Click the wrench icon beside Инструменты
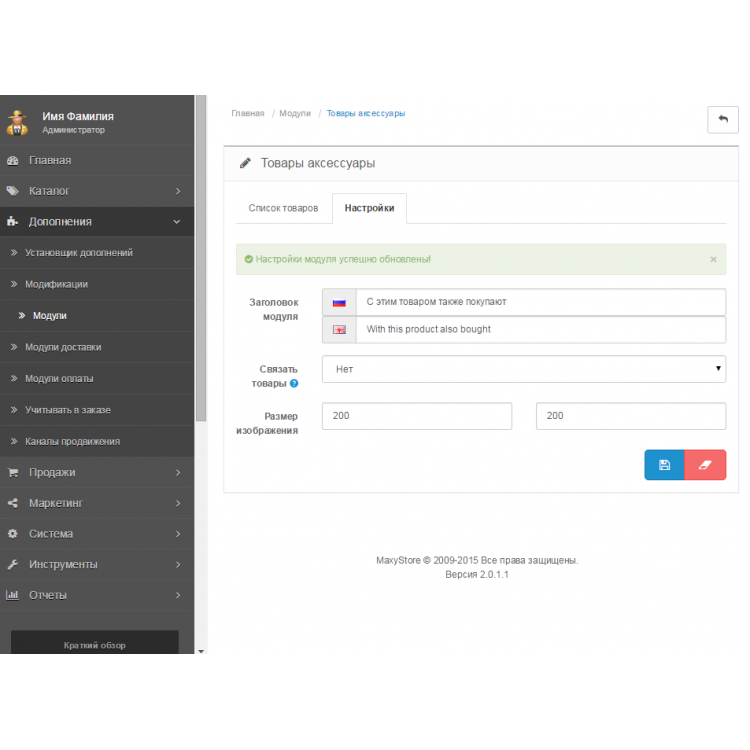This screenshot has width=750, height=750. click(13, 564)
